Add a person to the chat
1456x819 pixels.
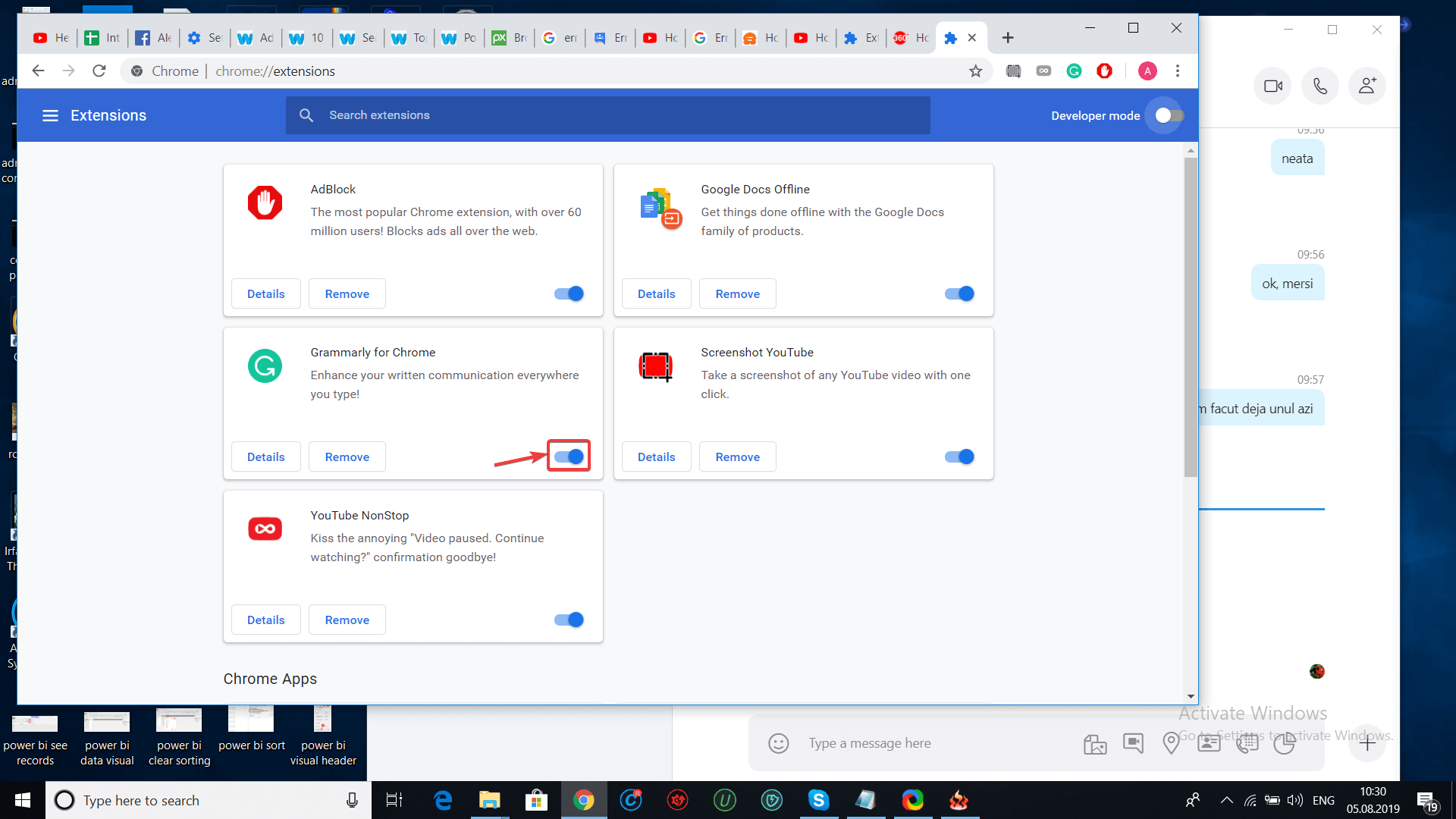coord(1367,86)
